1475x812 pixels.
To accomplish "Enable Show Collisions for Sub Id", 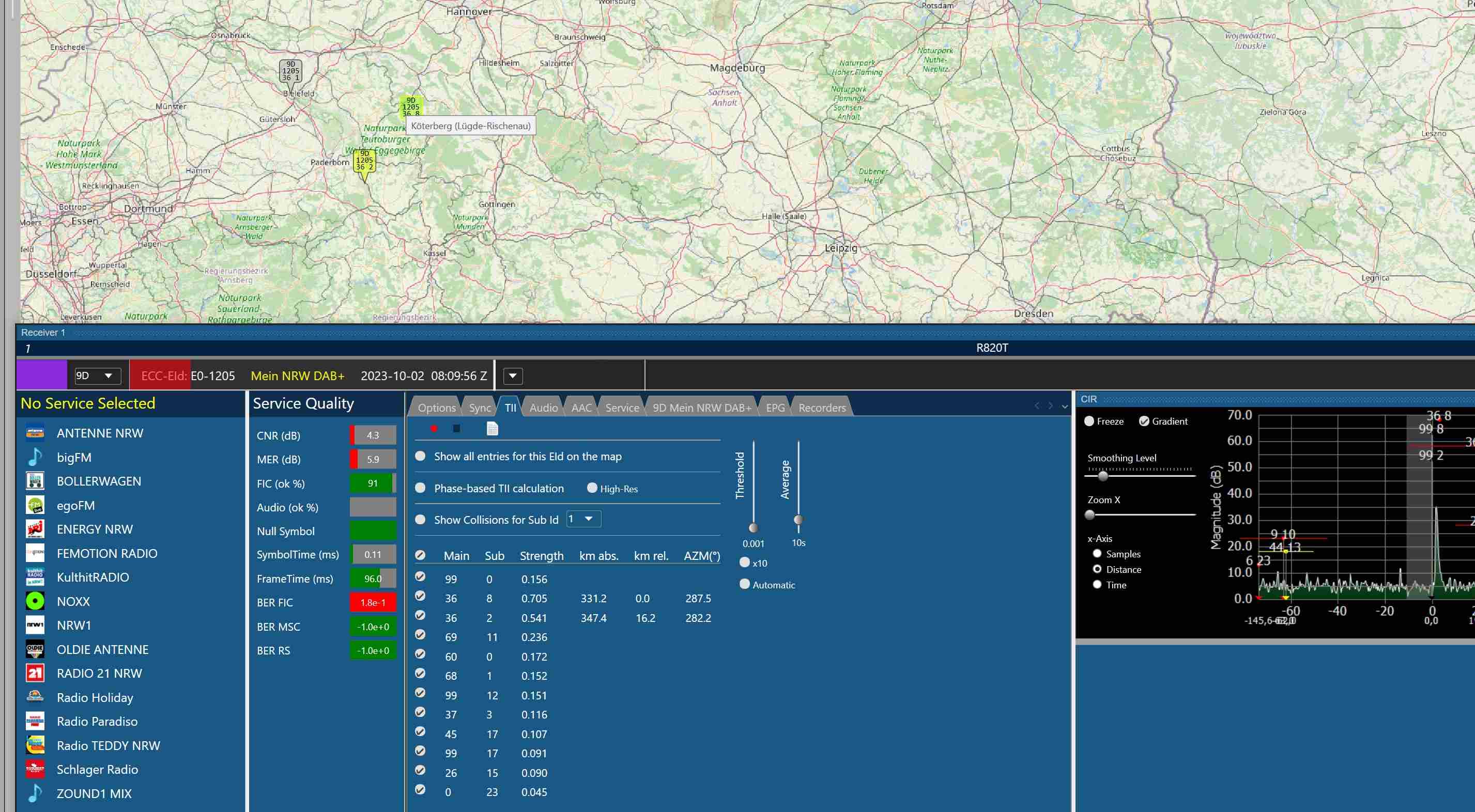I will (x=420, y=520).
